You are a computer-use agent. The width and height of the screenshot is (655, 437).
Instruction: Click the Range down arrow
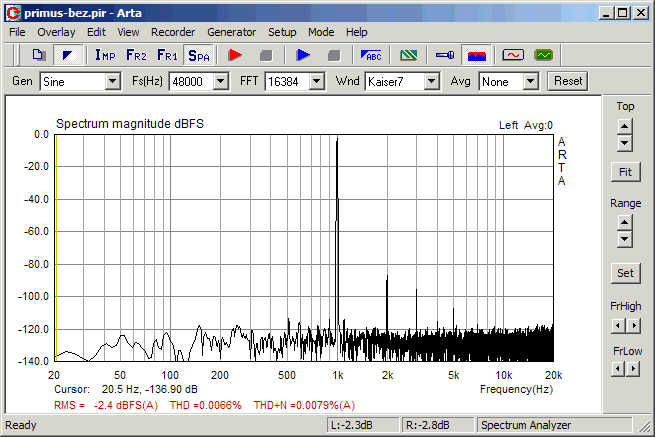625,239
